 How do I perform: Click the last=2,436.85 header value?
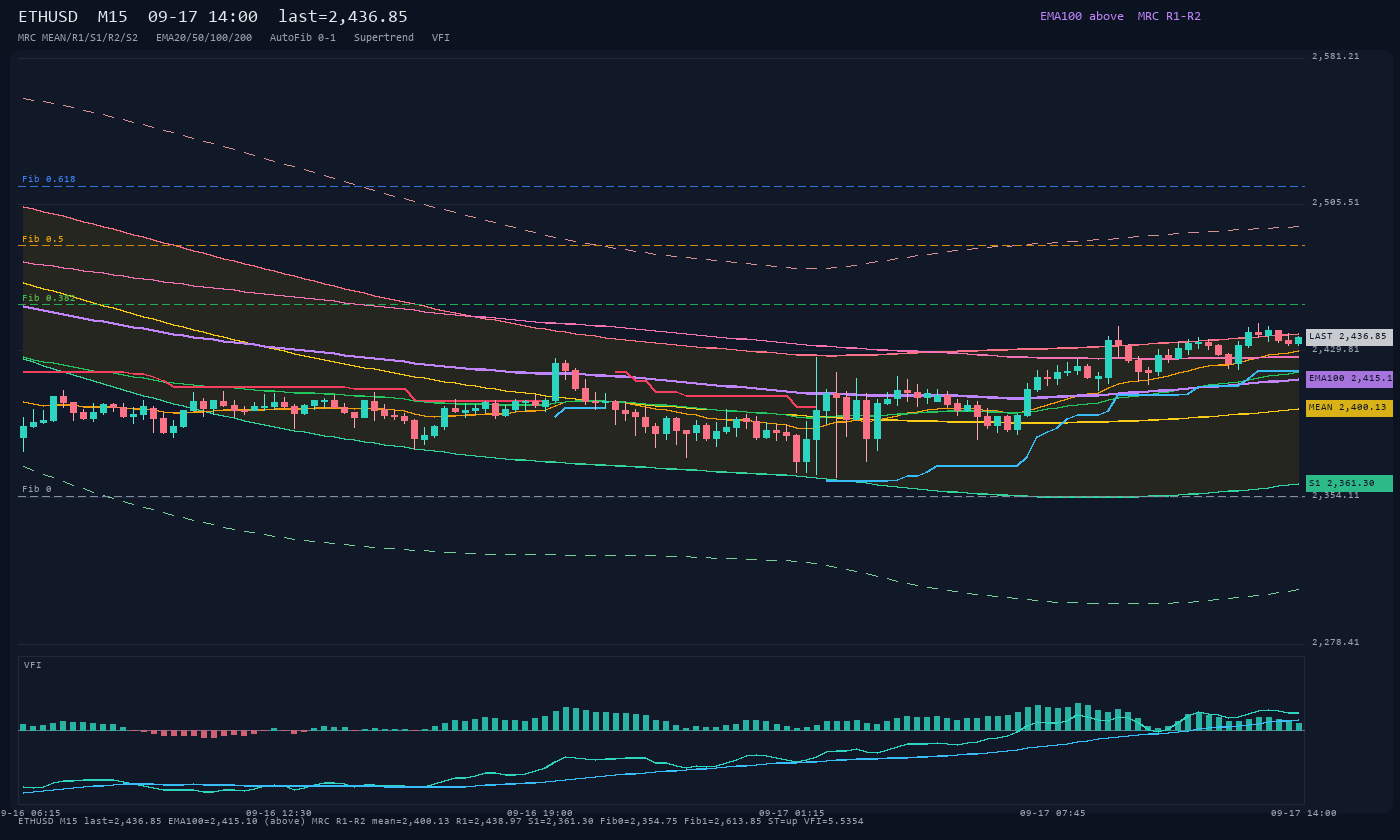(343, 17)
